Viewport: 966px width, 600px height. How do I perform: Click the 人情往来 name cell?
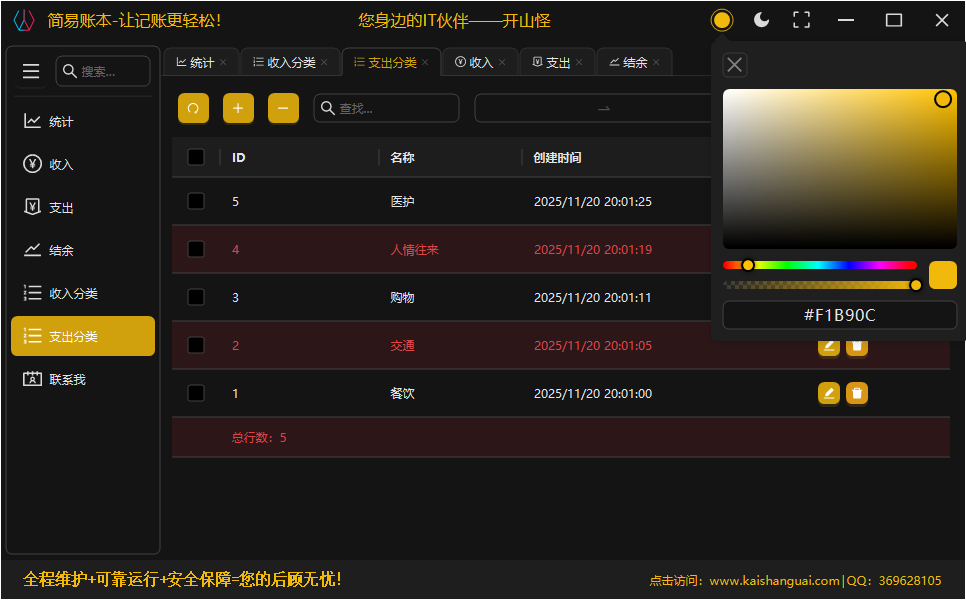(x=415, y=249)
